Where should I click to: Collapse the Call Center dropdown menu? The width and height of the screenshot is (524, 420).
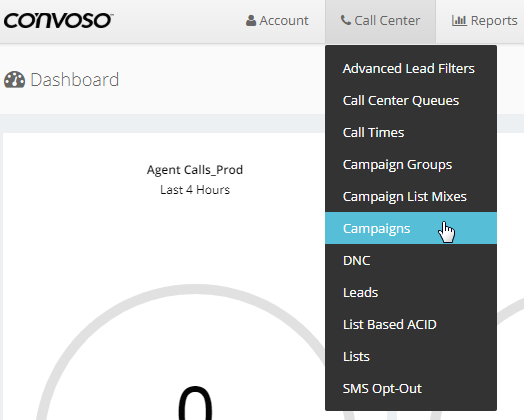tap(380, 21)
